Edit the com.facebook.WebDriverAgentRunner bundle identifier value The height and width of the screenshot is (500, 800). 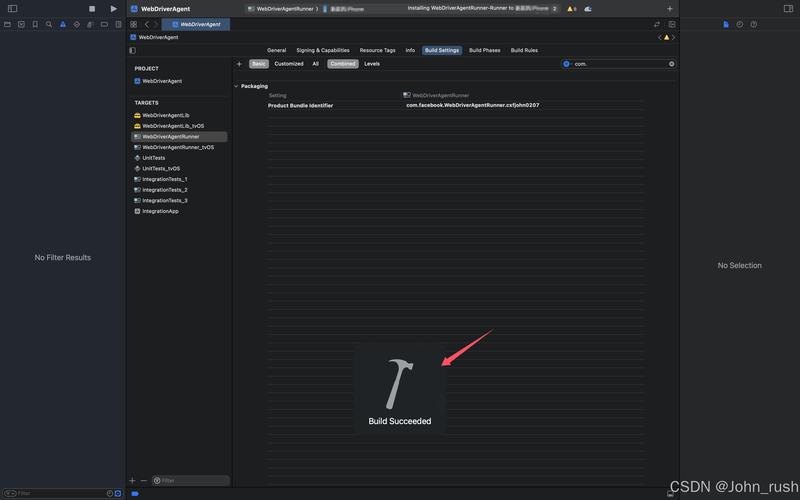[472, 105]
